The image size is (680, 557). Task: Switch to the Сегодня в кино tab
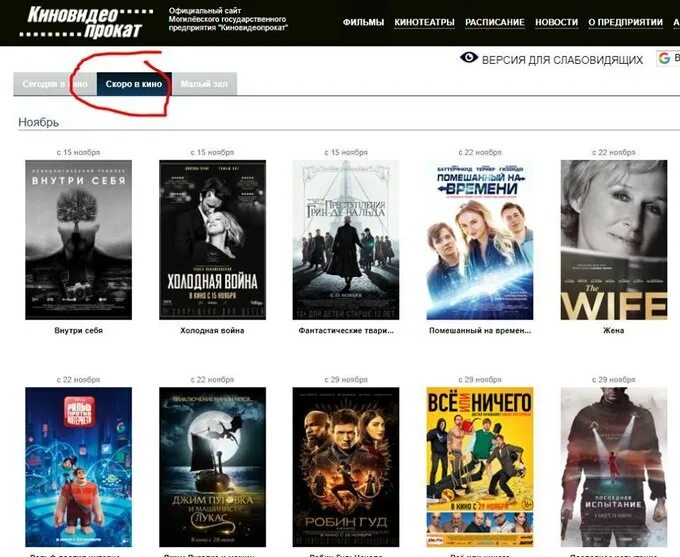pyautogui.click(x=55, y=84)
